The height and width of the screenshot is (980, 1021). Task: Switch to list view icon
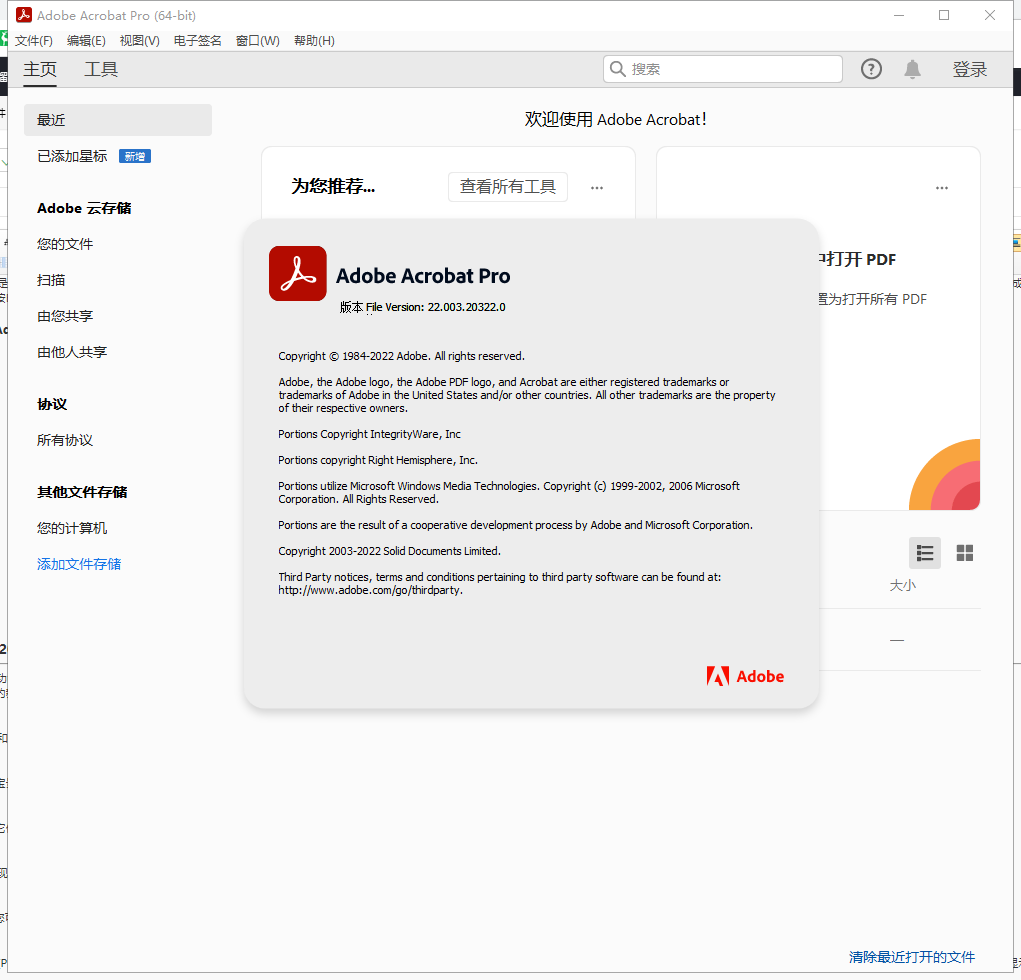click(925, 553)
